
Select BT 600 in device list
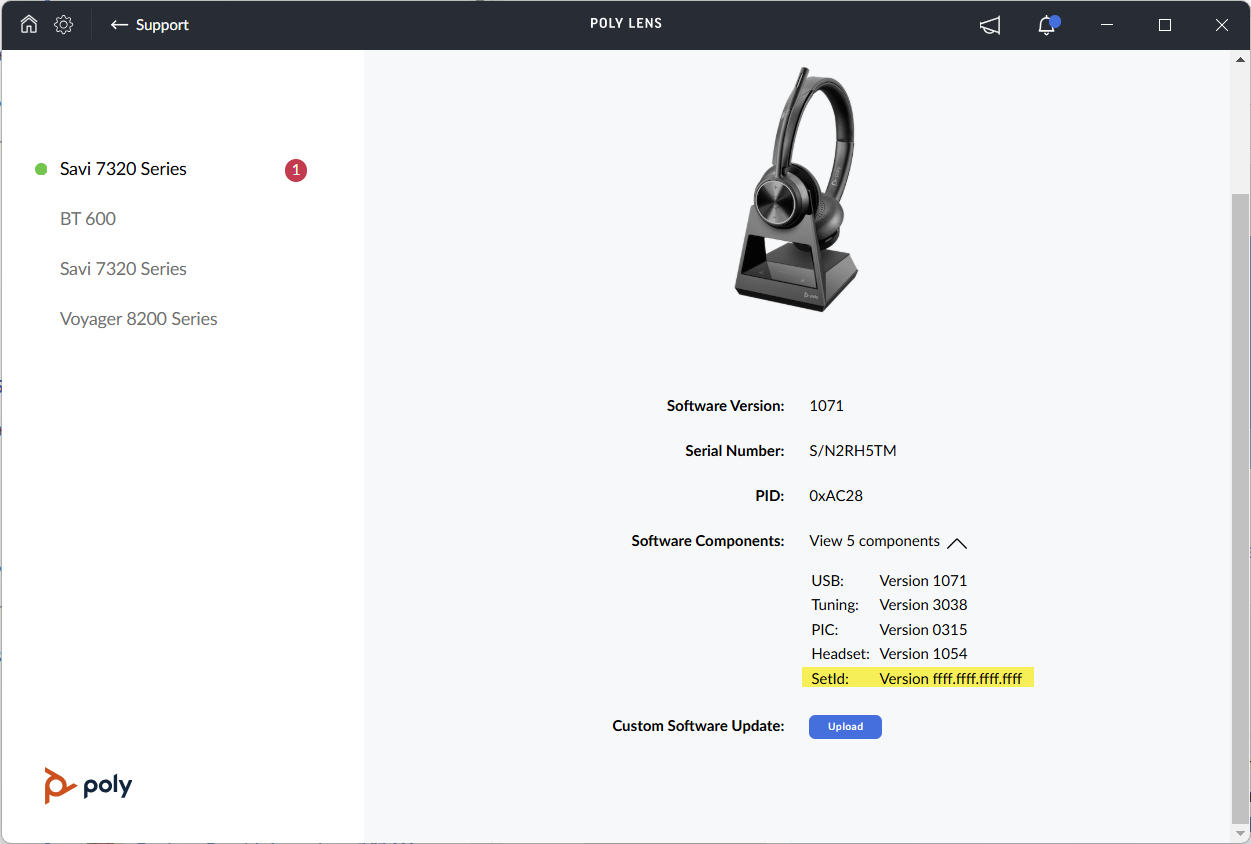(x=88, y=219)
